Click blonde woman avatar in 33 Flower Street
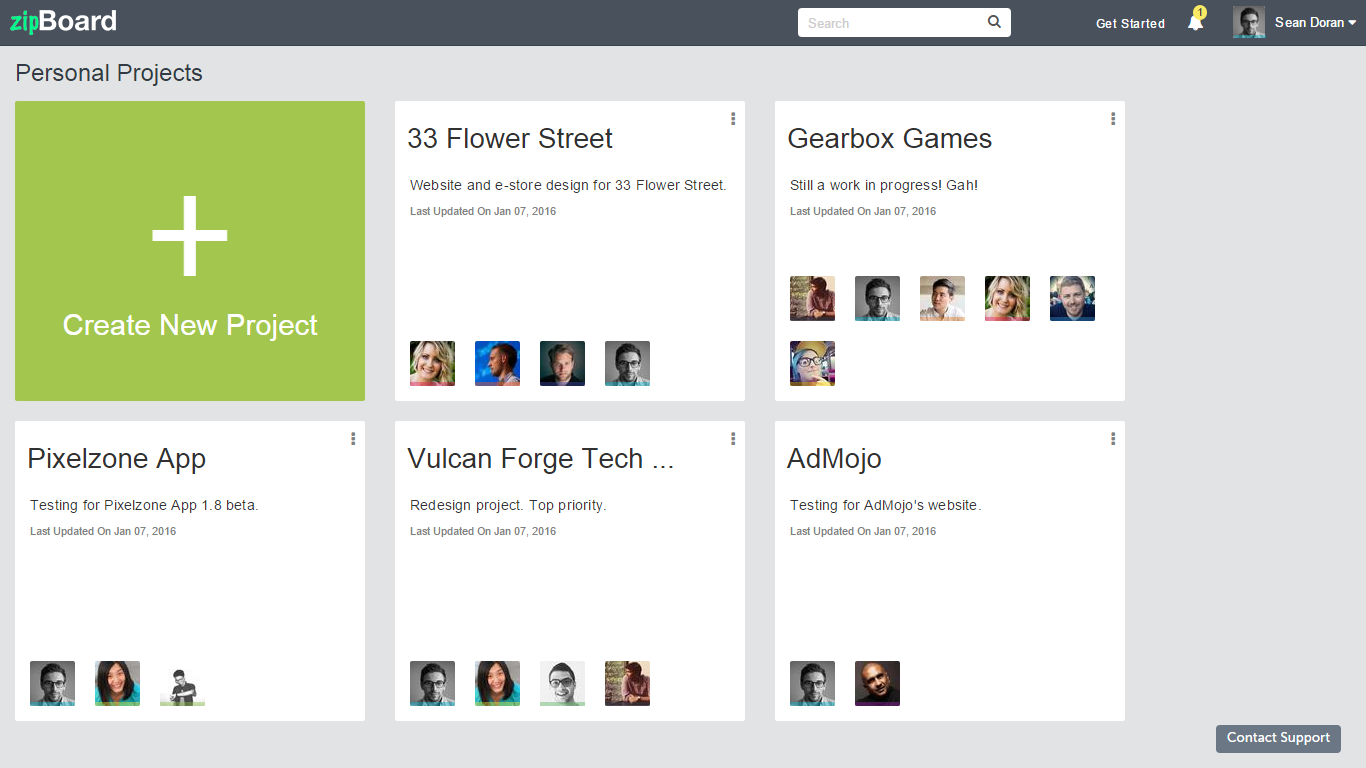 432,363
